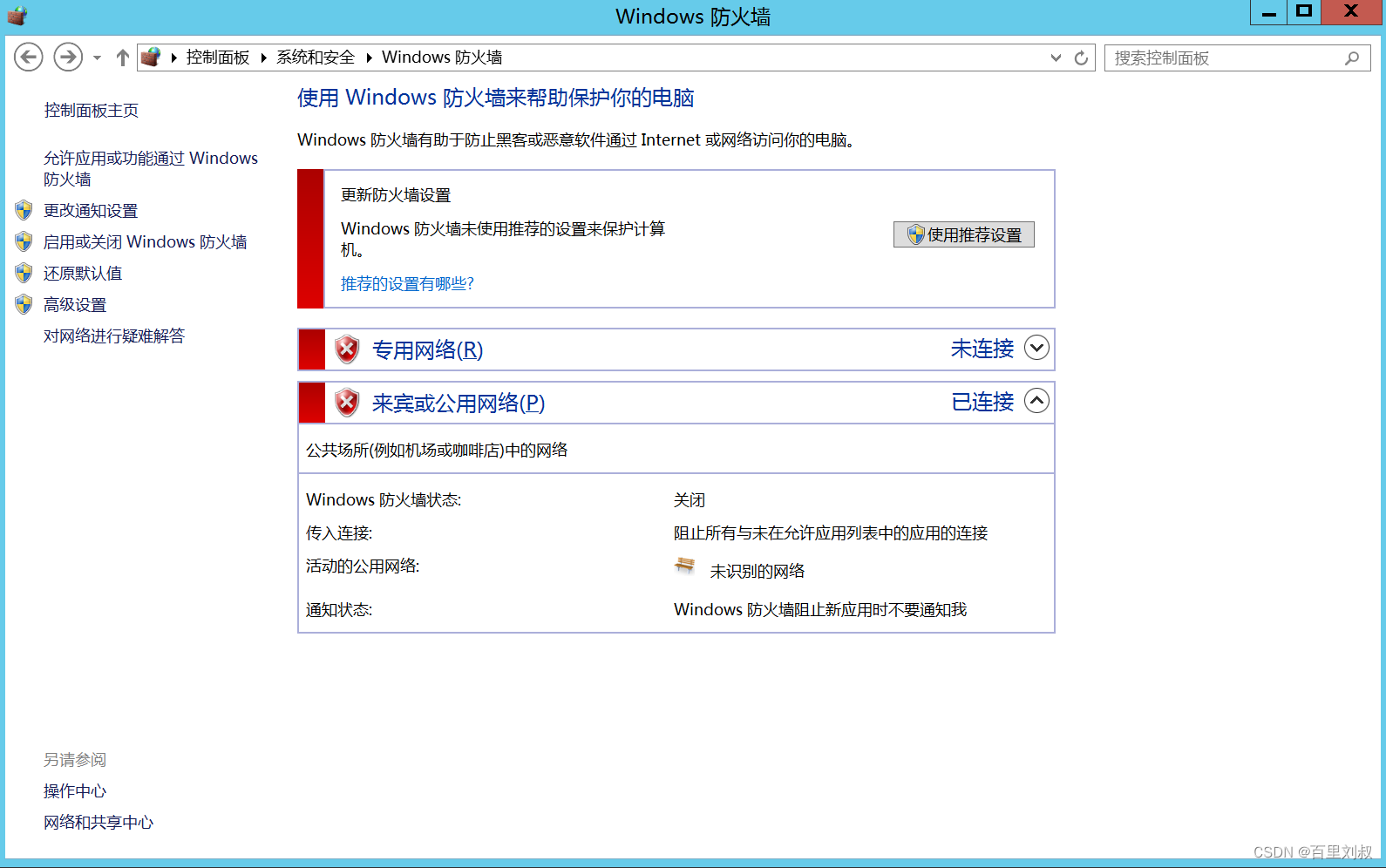
Task: Open 启用或关闭 Windows 防火墙 link
Action: click(x=146, y=241)
